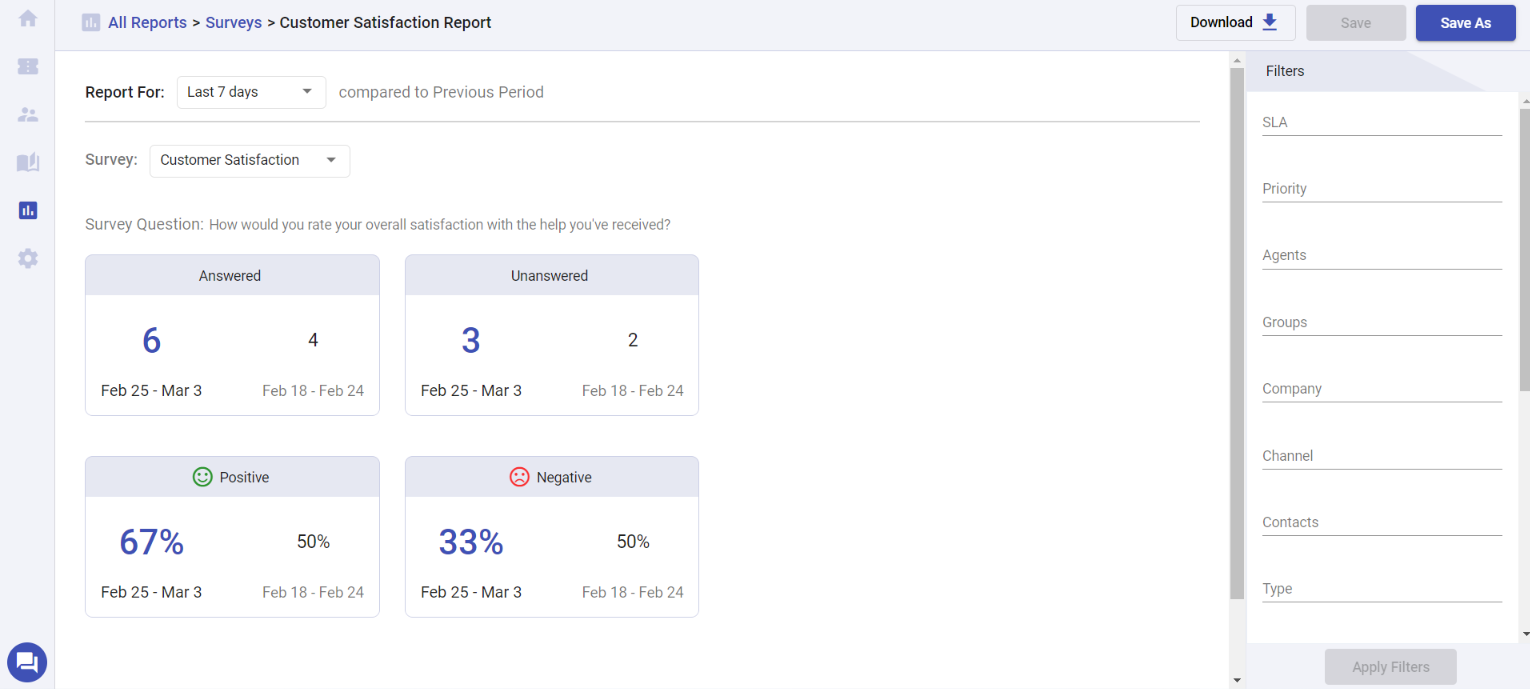1530x689 pixels.
Task: Click the red frown icon on Negative card
Action: tap(519, 477)
